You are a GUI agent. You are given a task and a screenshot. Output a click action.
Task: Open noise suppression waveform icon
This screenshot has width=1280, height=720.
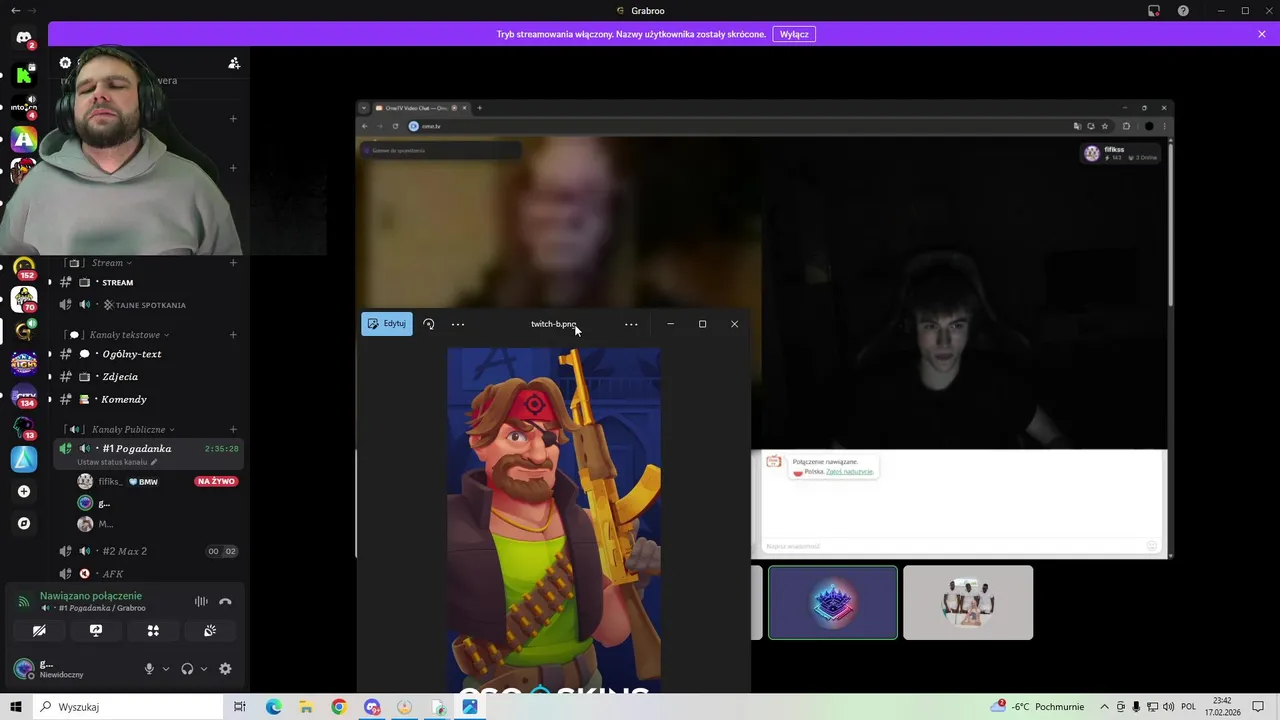pyautogui.click(x=201, y=601)
